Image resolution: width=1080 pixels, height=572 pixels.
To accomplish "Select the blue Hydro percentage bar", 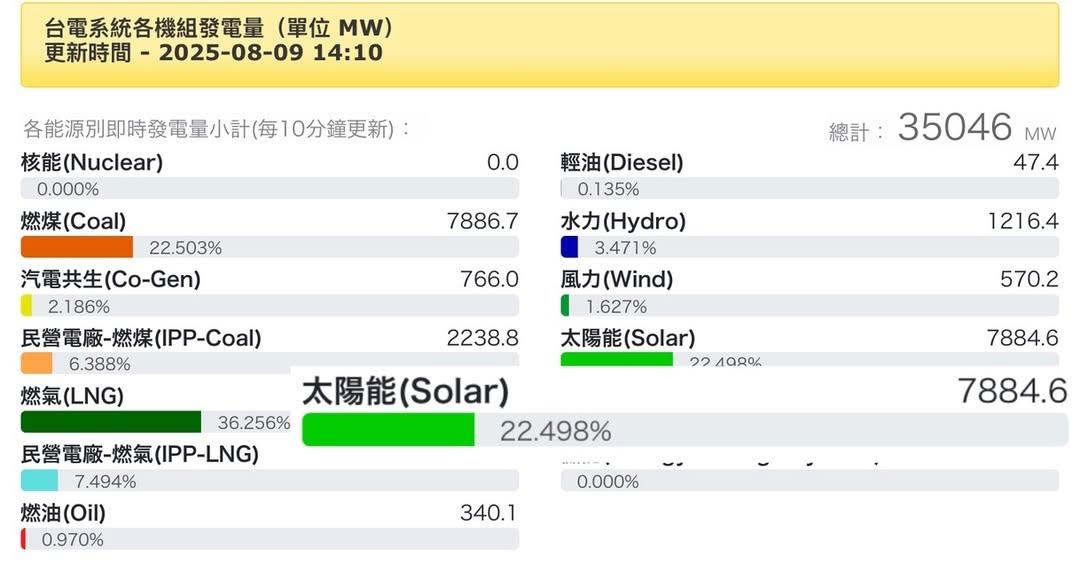I will (570, 247).
